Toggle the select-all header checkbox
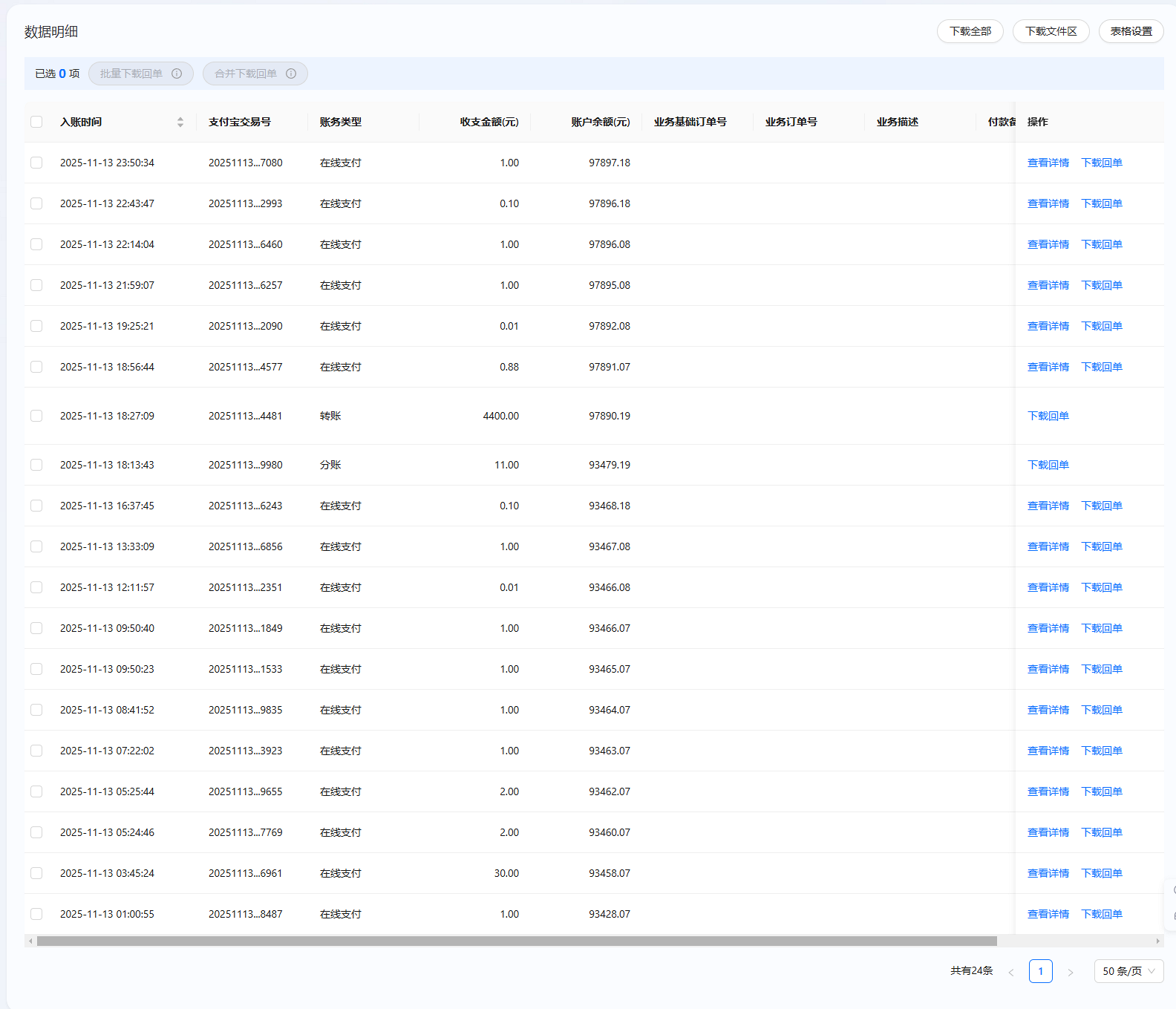 36,122
